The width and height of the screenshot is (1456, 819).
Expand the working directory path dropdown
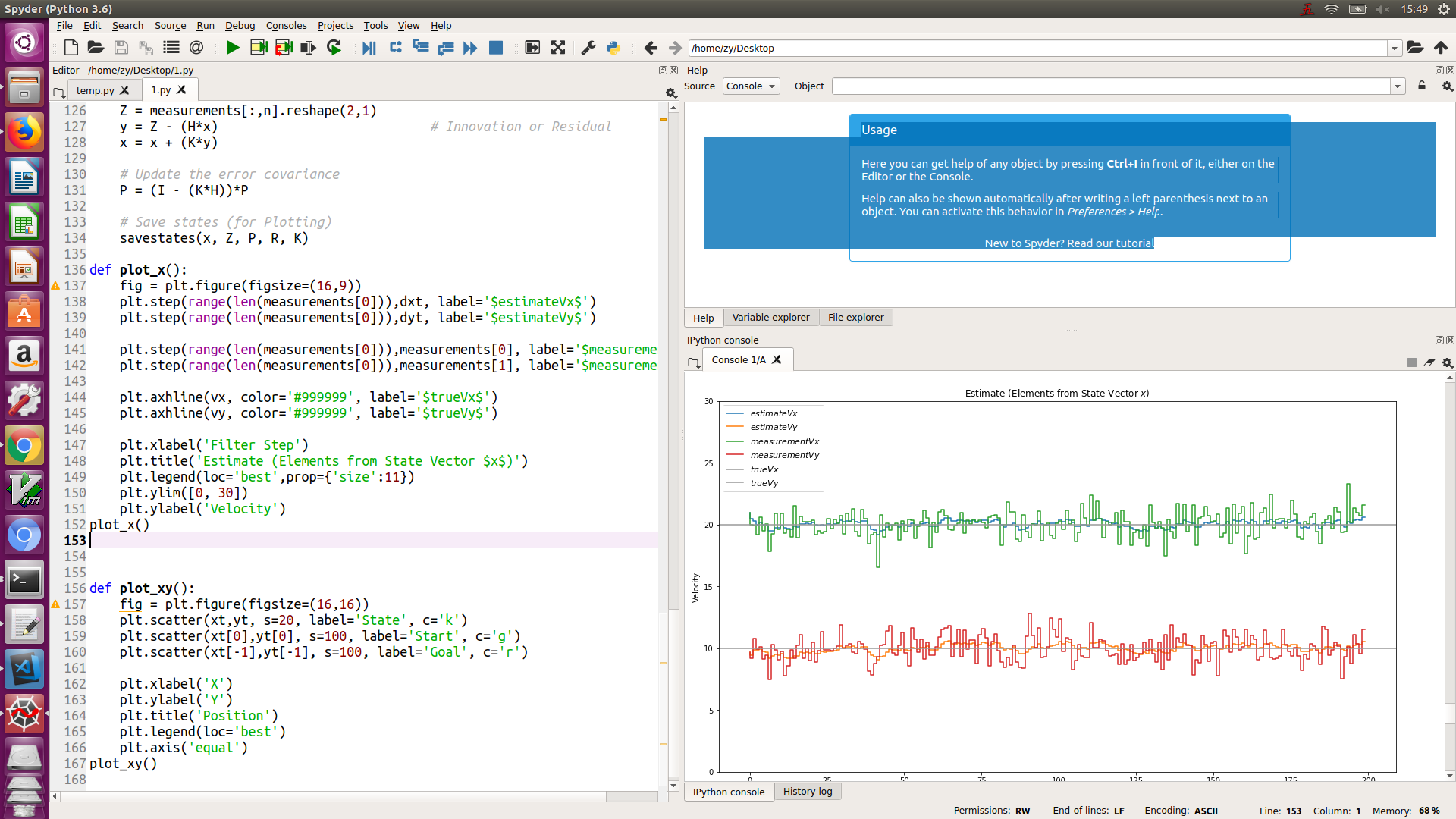1394,48
